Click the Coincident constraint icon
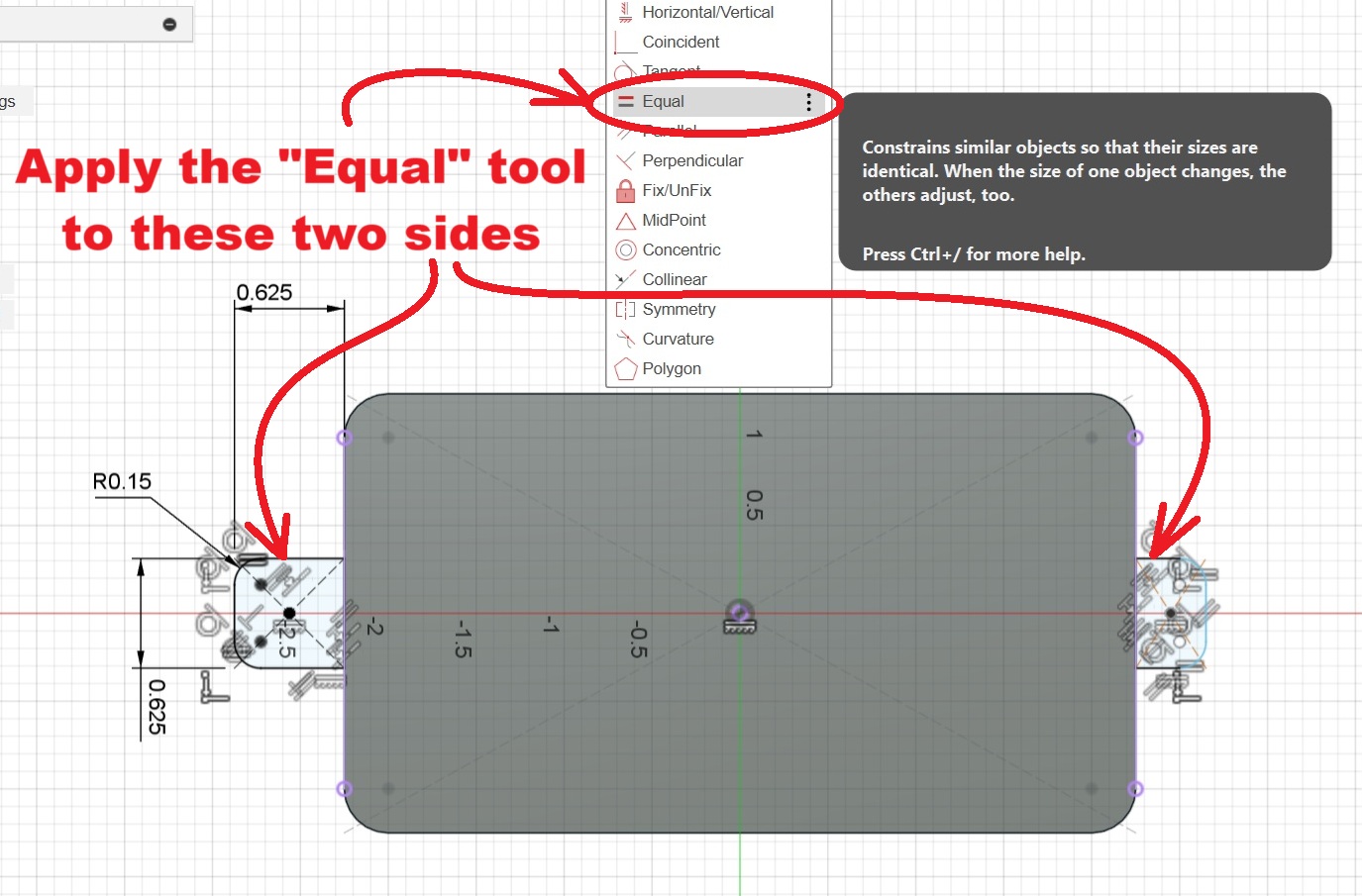This screenshot has height=896, width=1362. tap(625, 42)
